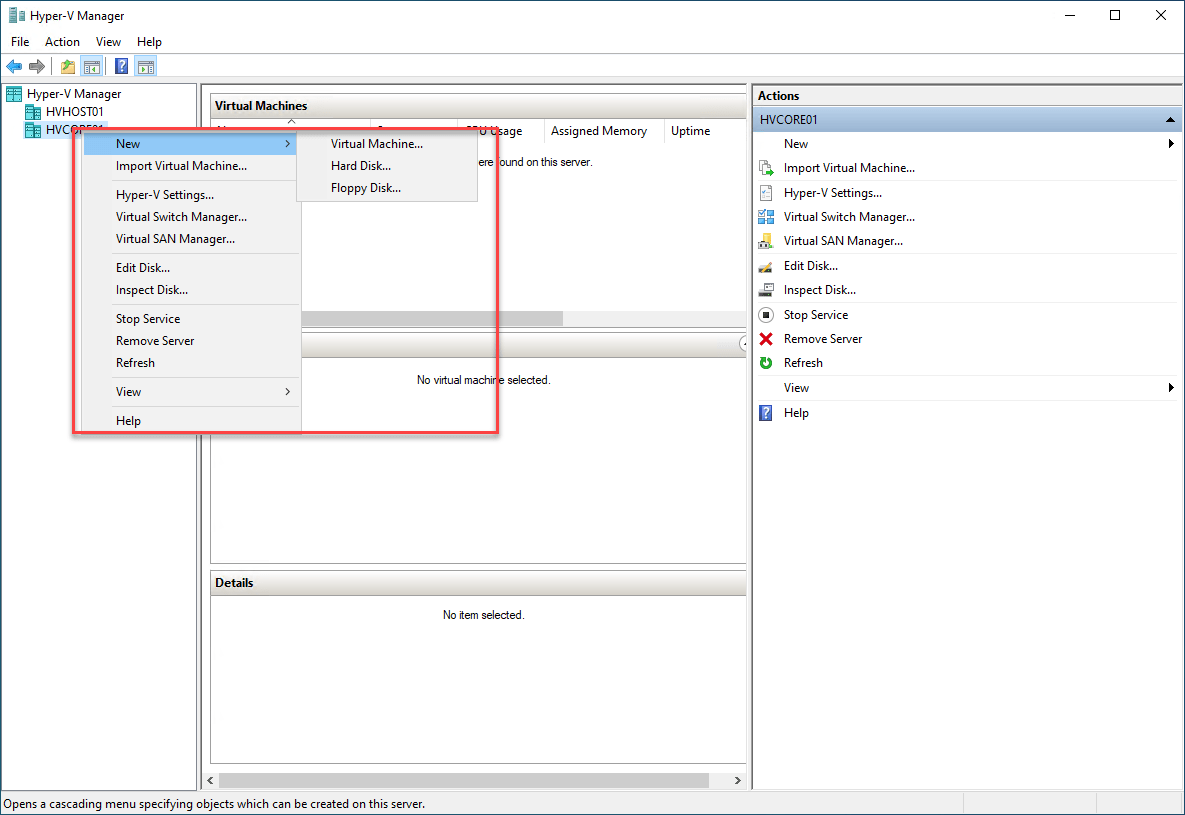1185x815 pixels.
Task: Click the Virtual Machines panel heading
Action: click(x=261, y=106)
